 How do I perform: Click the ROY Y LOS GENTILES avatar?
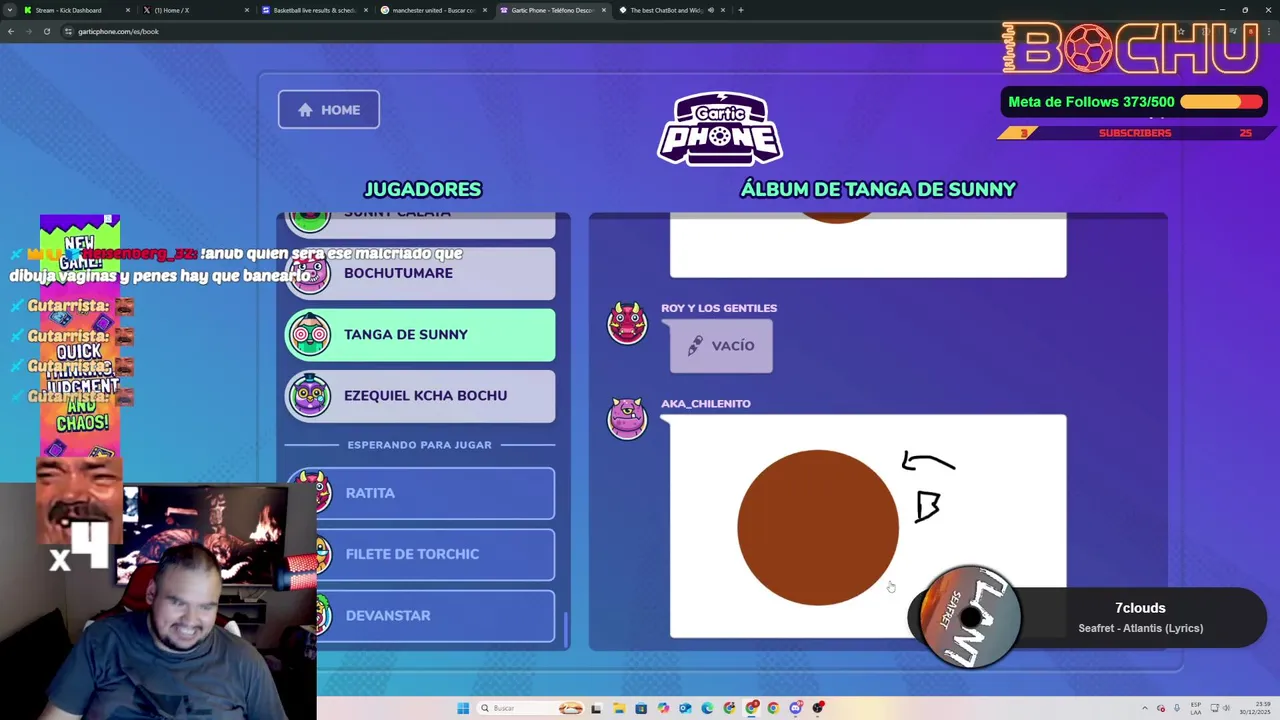click(627, 323)
